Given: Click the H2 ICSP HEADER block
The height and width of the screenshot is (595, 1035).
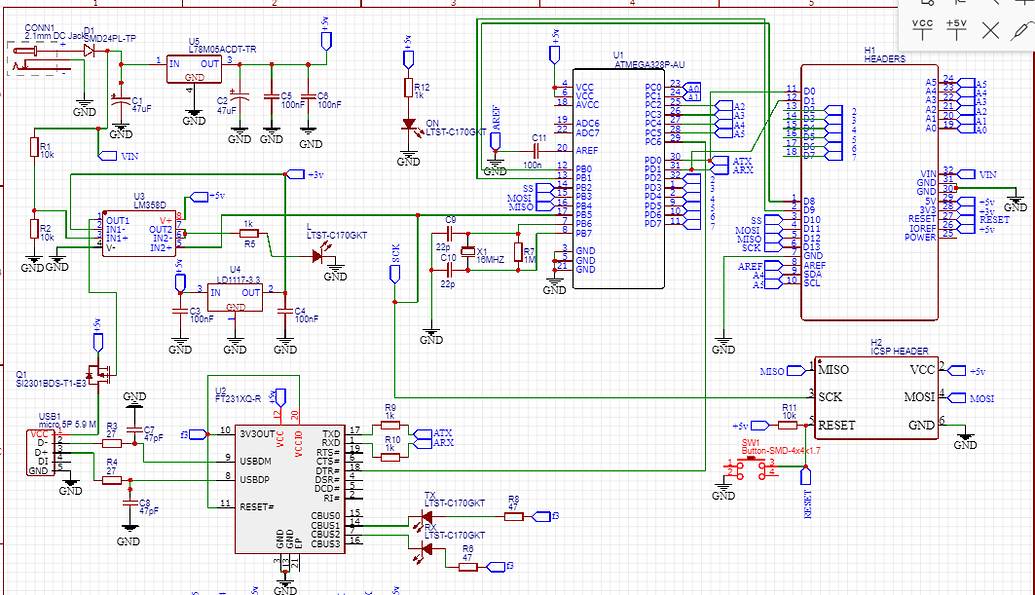Looking at the screenshot, I should [875, 395].
